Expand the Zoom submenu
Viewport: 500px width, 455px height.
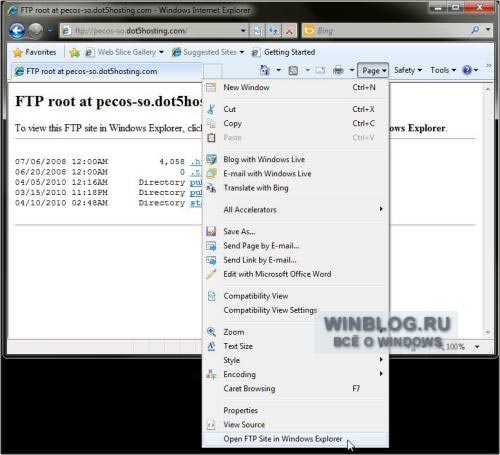[295, 332]
